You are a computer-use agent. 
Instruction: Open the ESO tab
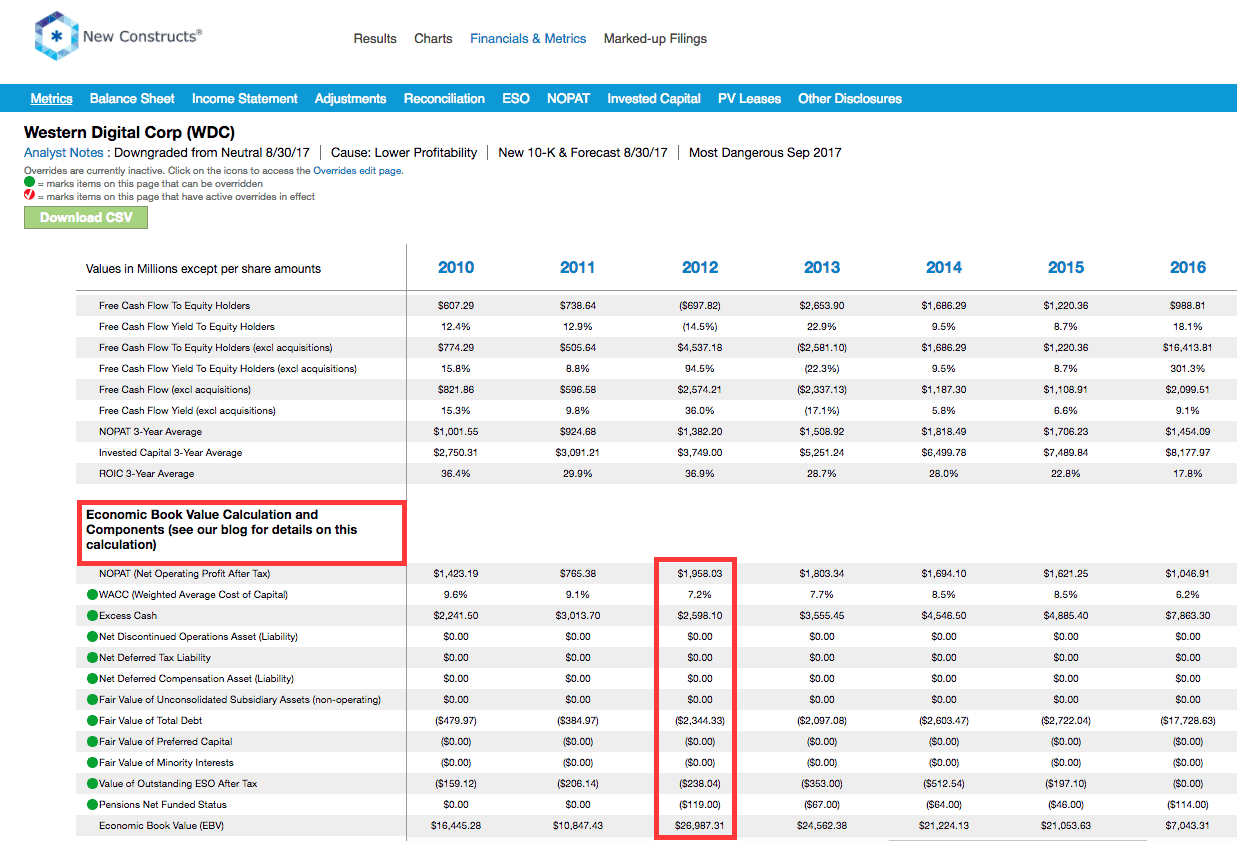click(516, 98)
